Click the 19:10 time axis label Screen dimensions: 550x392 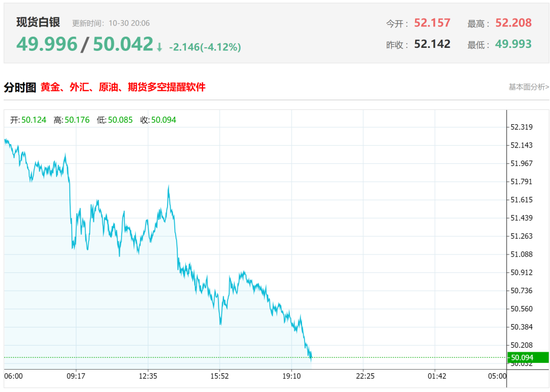point(292,376)
